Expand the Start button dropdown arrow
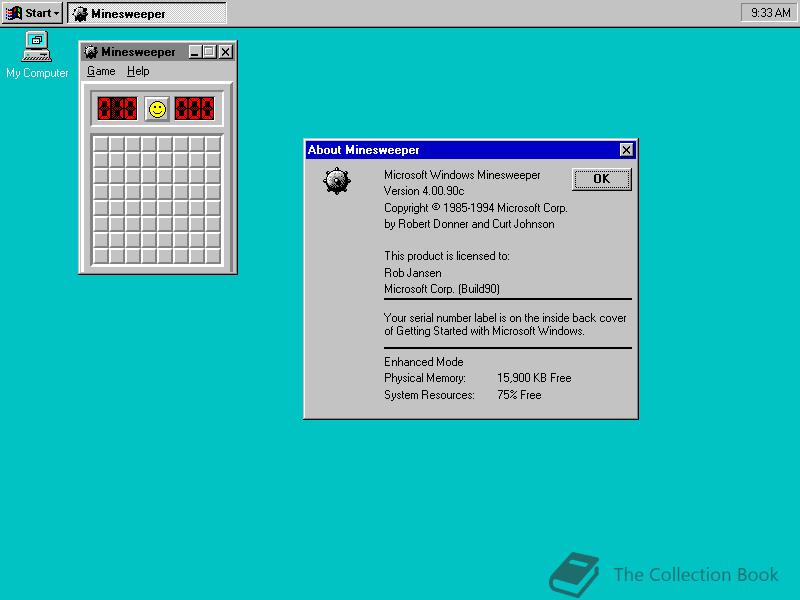Image resolution: width=800 pixels, height=600 pixels. coord(55,13)
